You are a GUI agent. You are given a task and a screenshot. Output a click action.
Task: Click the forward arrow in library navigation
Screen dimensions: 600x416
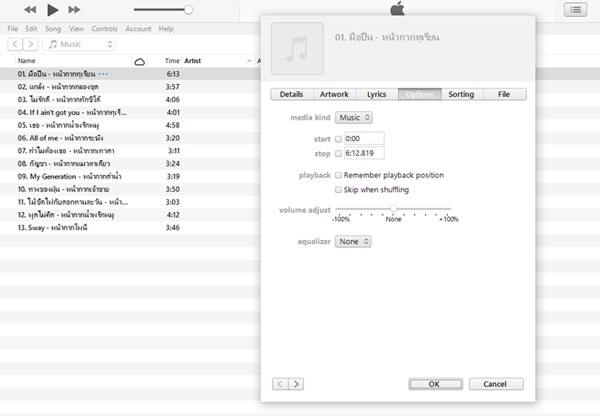coord(31,44)
